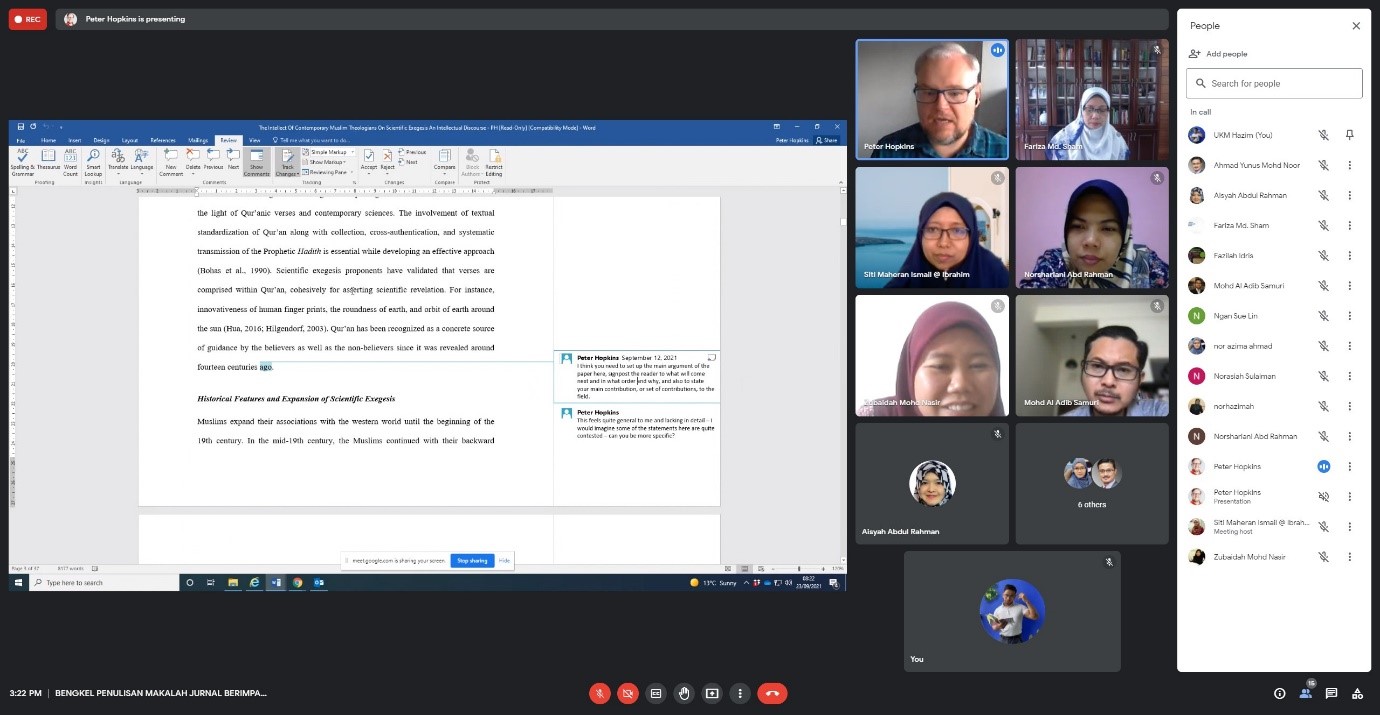The height and width of the screenshot is (715, 1380).
Task: Open the meeting details info icon
Action: point(1279,693)
